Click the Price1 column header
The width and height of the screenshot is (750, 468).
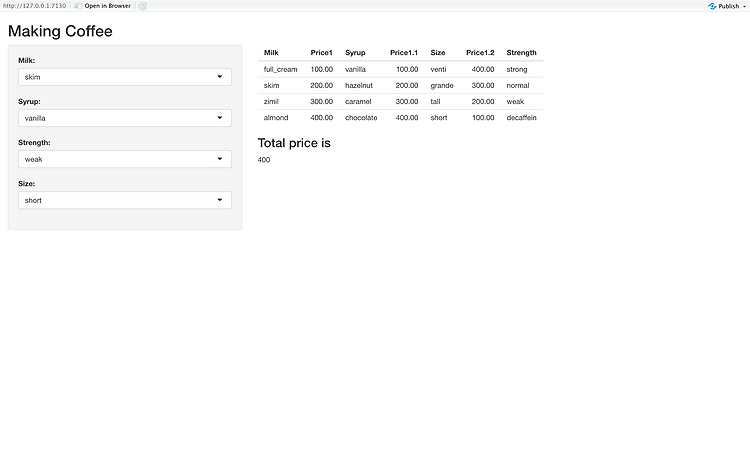321,53
